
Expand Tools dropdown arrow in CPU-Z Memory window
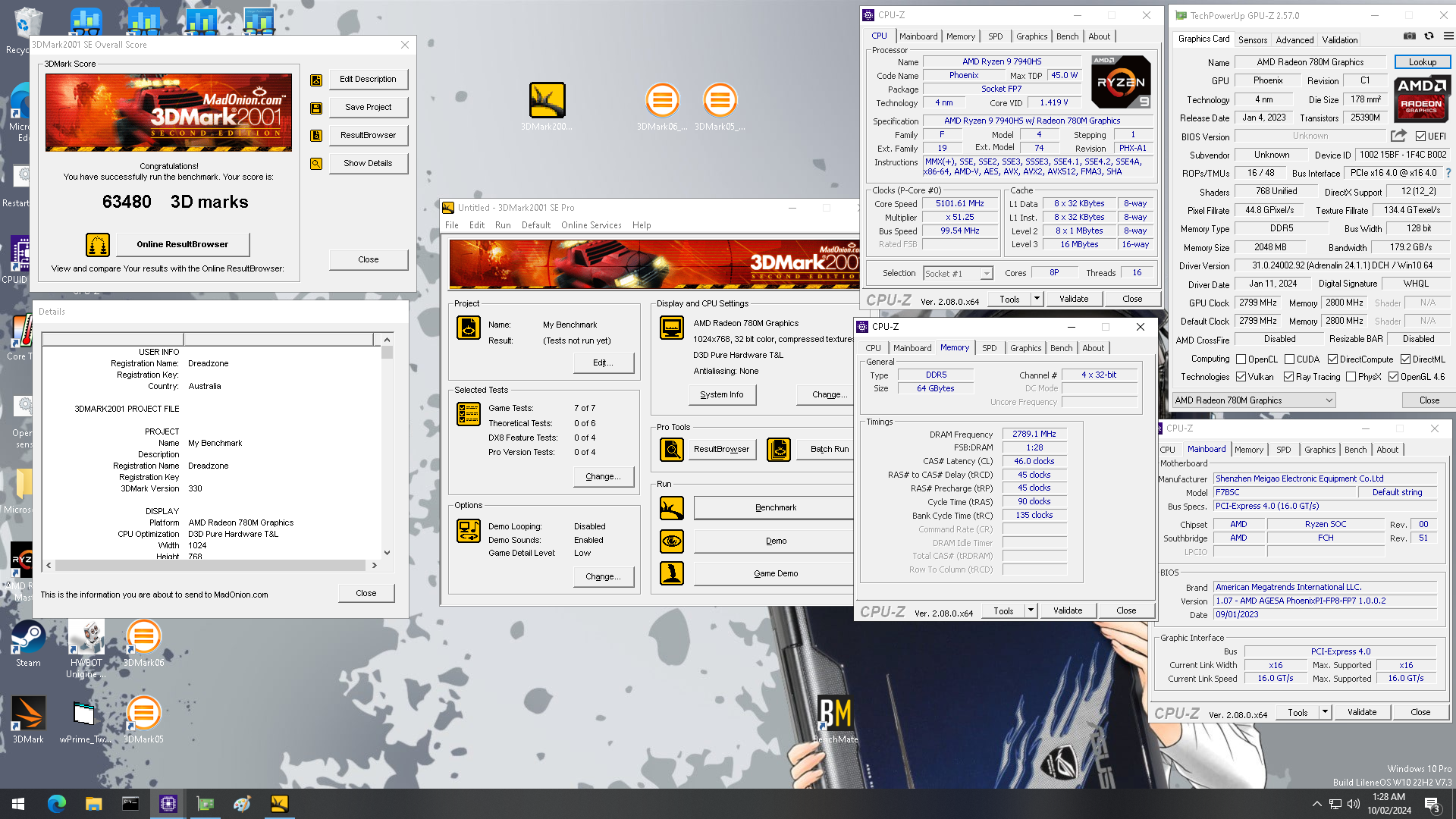(x=1031, y=610)
